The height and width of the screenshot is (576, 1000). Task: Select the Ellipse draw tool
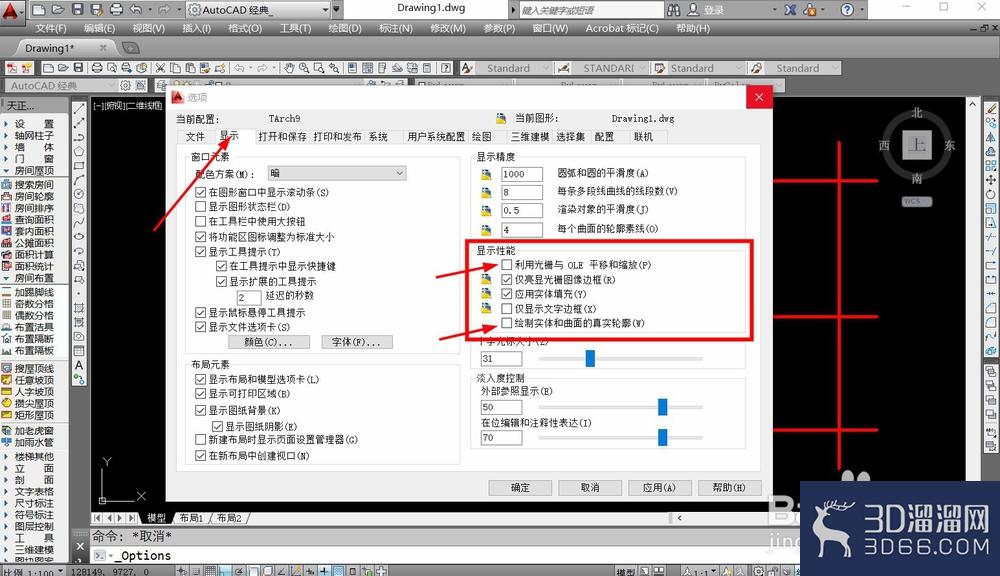(x=79, y=236)
